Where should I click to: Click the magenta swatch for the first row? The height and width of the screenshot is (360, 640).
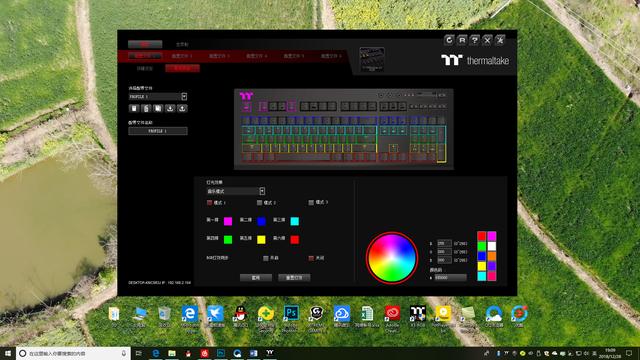(x=228, y=221)
